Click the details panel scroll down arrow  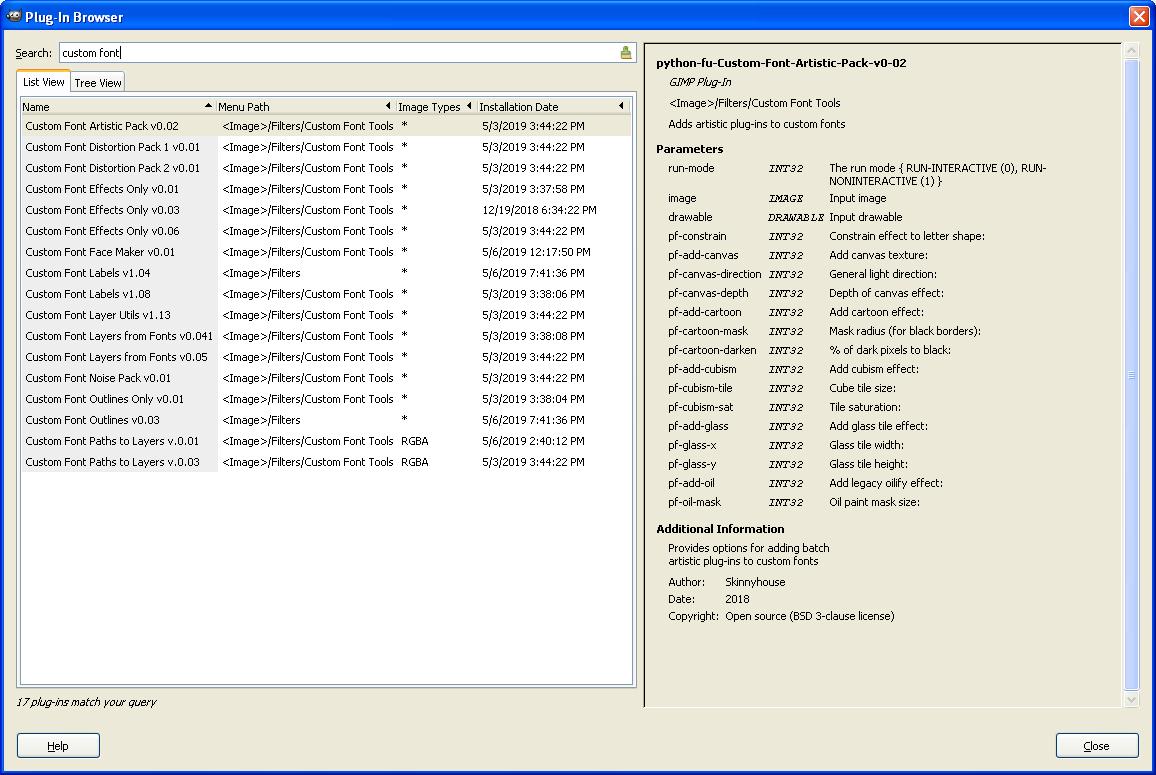click(x=1131, y=699)
